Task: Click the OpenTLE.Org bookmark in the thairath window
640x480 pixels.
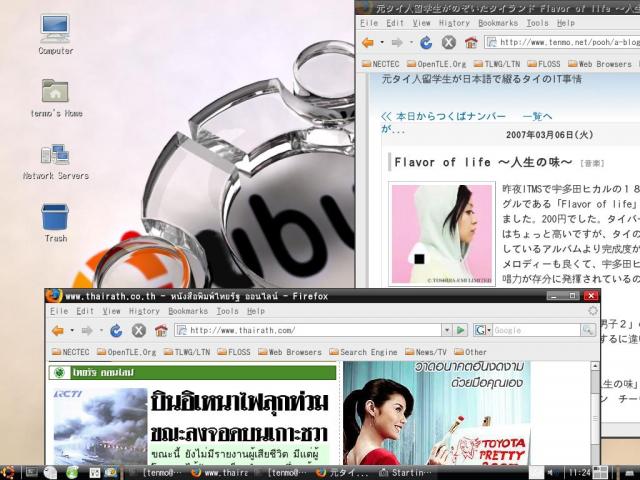Action: [127, 352]
